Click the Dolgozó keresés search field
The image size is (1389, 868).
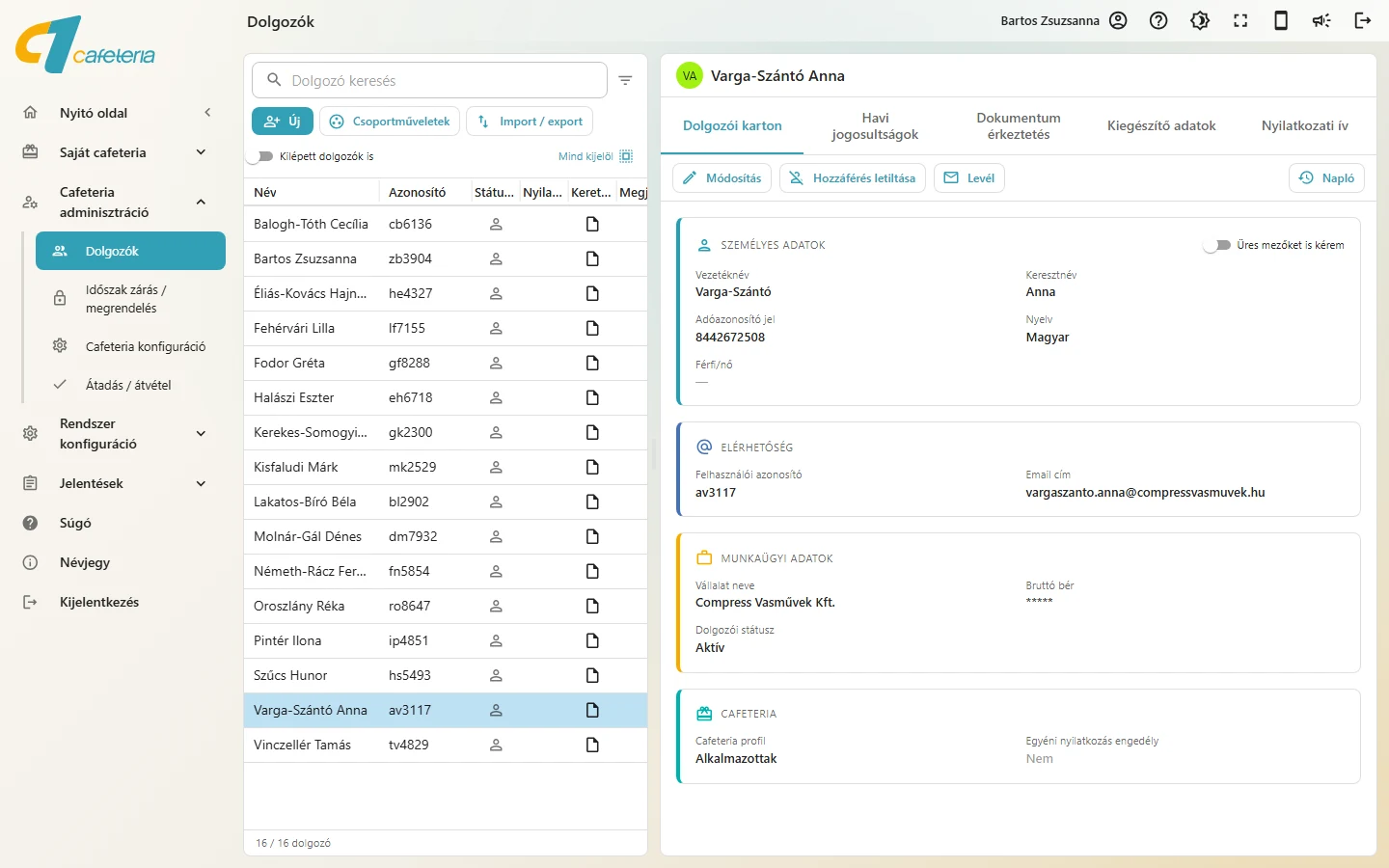coord(429,80)
